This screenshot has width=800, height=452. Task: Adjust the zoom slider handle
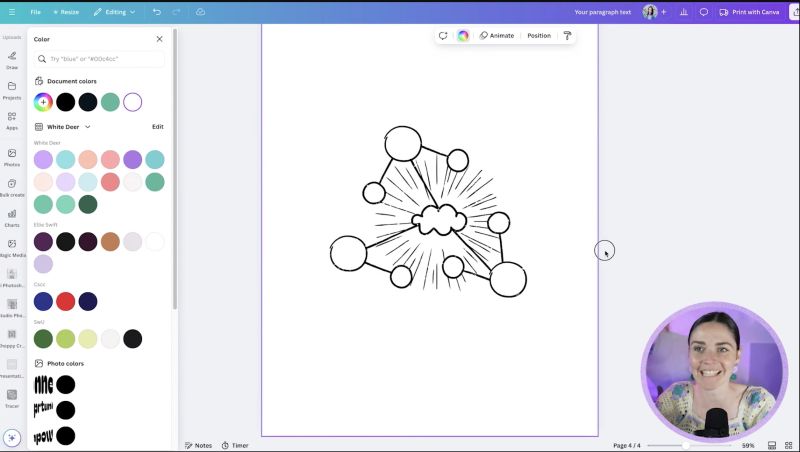[x=686, y=445]
